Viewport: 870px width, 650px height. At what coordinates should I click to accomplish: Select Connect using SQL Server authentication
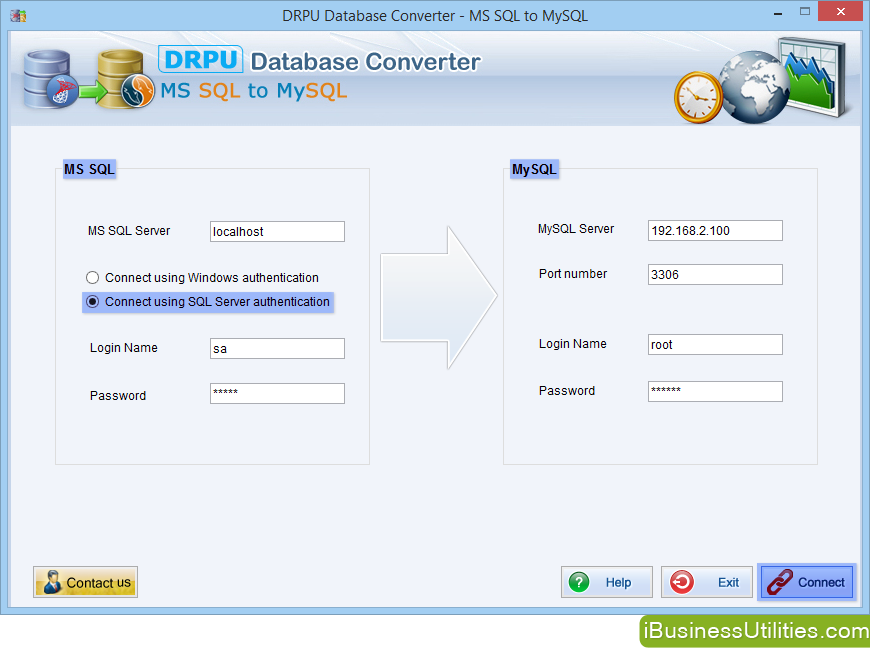[208, 302]
